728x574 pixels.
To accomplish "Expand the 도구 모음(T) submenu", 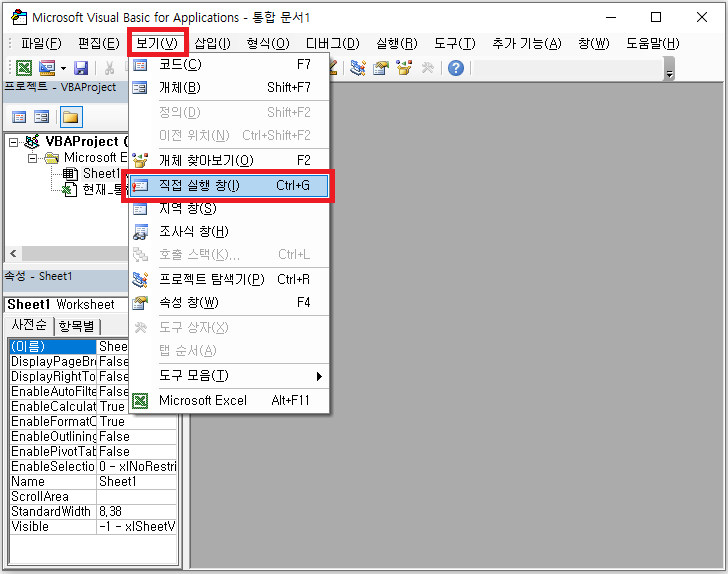I will tap(229, 376).
